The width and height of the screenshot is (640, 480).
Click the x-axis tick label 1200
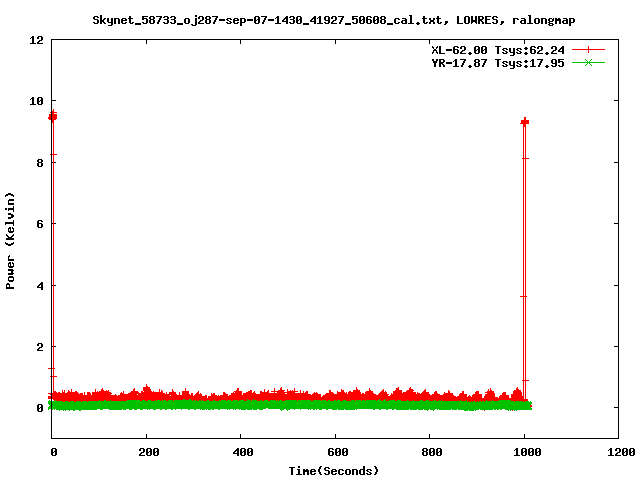(x=621, y=452)
